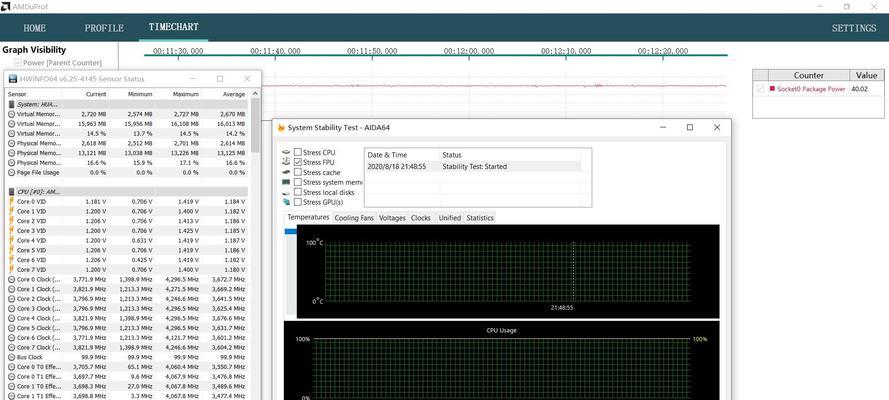Click the Graph Visibility heading
Image resolution: width=889 pixels, height=400 pixels.
pyautogui.click(x=34, y=50)
